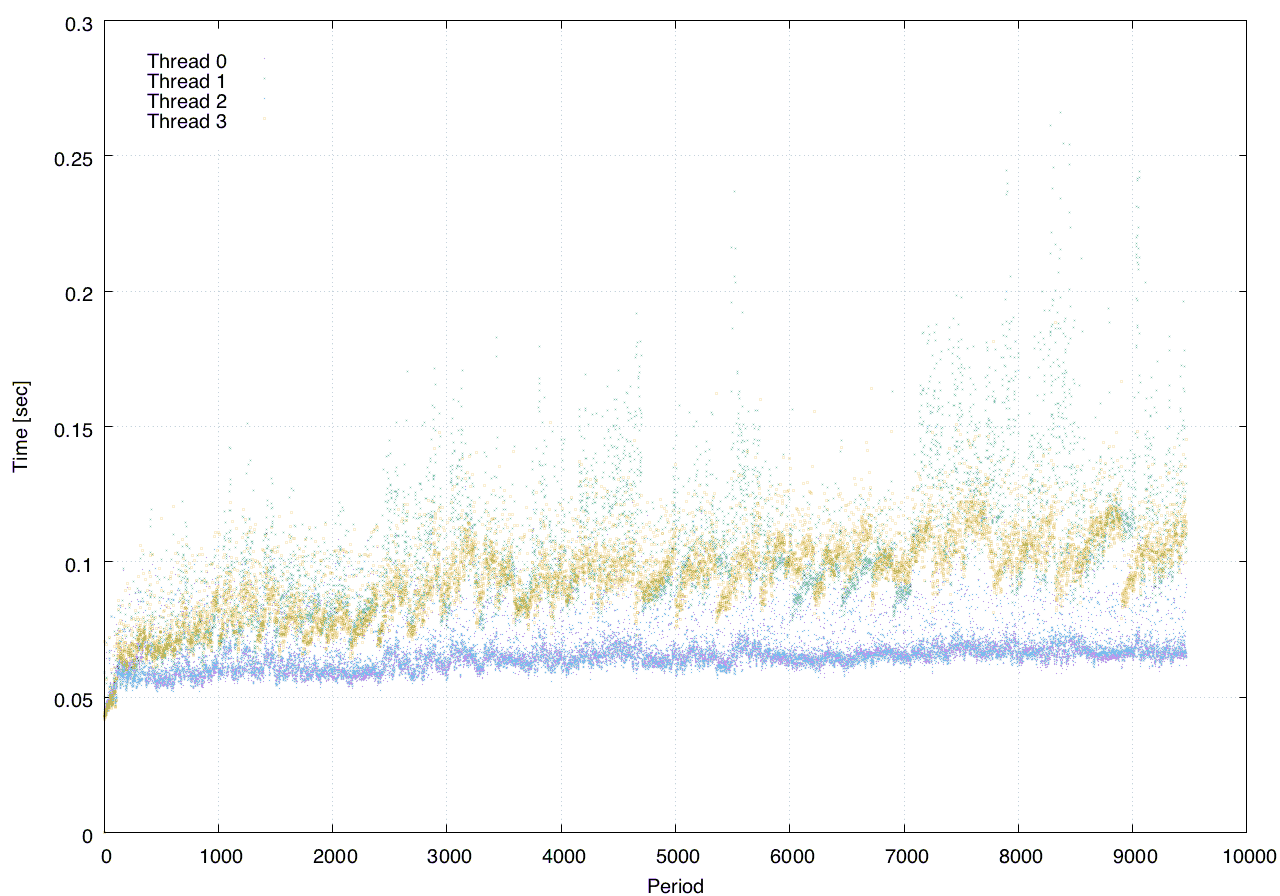This screenshot has width=1280, height=896.
Task: Click the Thread 1 legend label
Action: click(x=187, y=81)
